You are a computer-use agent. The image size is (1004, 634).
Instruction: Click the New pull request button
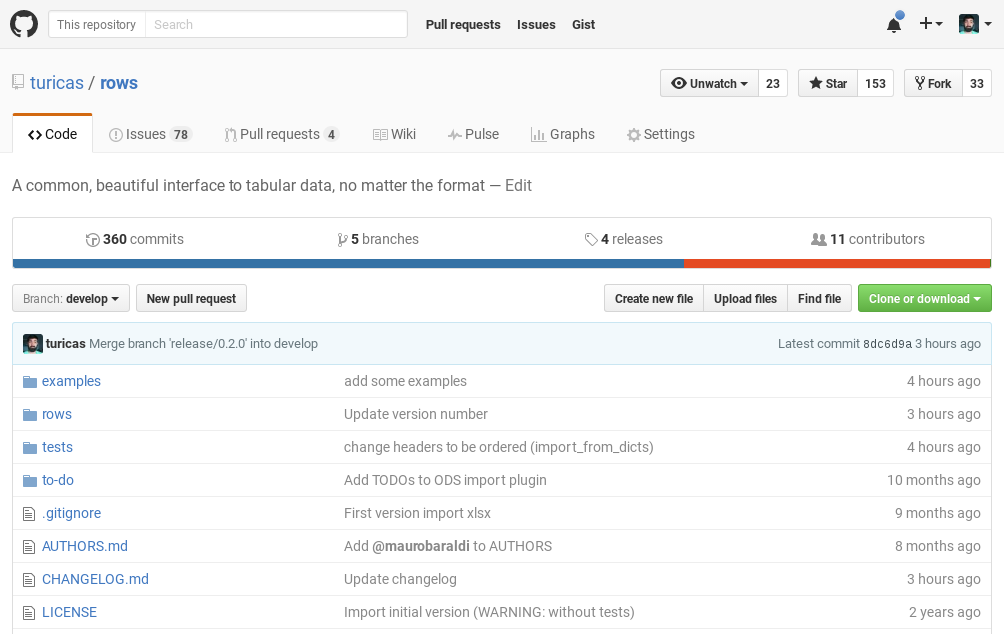point(191,298)
